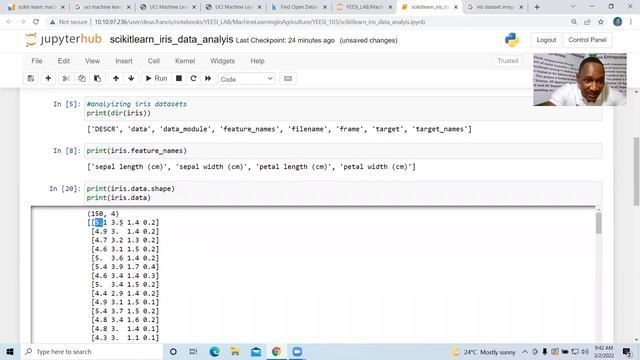This screenshot has height=360, width=640.
Task: Switch to the scikit-learn machine learning tab
Action: 36,7
